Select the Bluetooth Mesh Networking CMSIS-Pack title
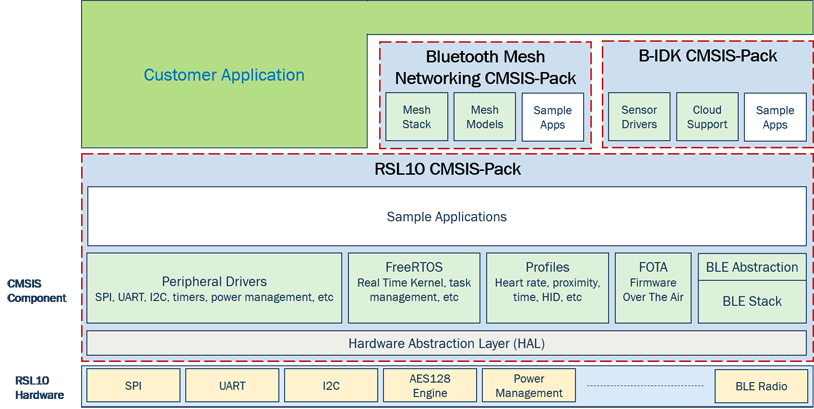Screen dimensions: 814x409 (x=485, y=67)
